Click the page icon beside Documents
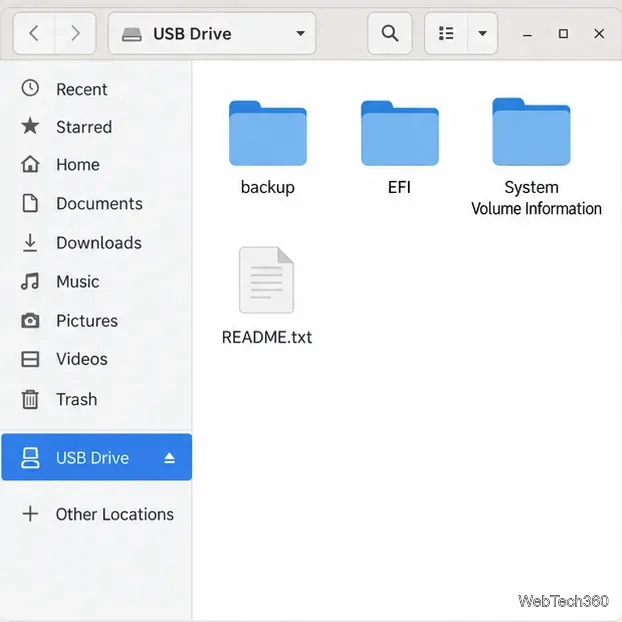The height and width of the screenshot is (622, 622). click(30, 203)
